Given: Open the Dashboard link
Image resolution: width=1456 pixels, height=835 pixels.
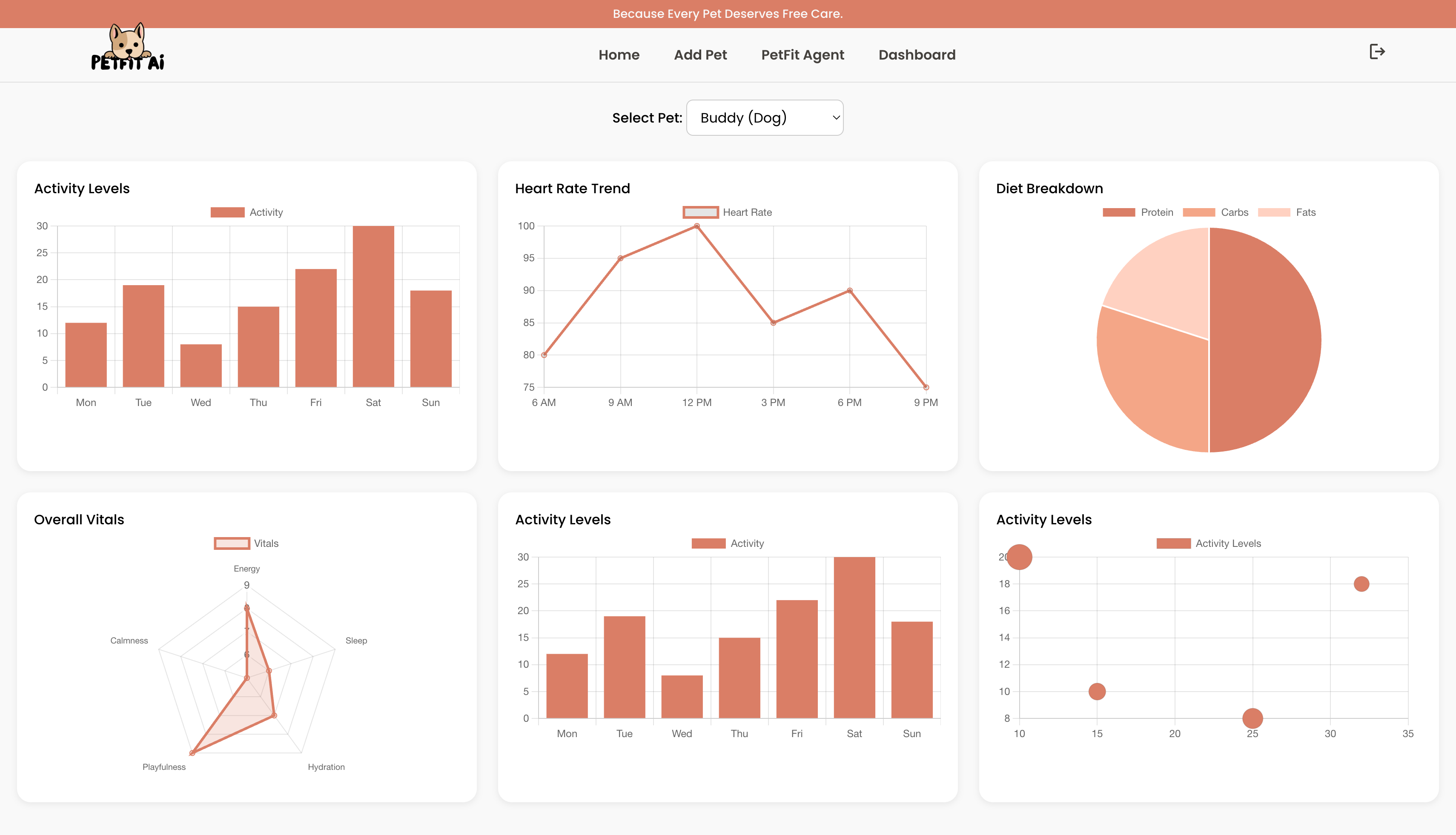Looking at the screenshot, I should (917, 55).
